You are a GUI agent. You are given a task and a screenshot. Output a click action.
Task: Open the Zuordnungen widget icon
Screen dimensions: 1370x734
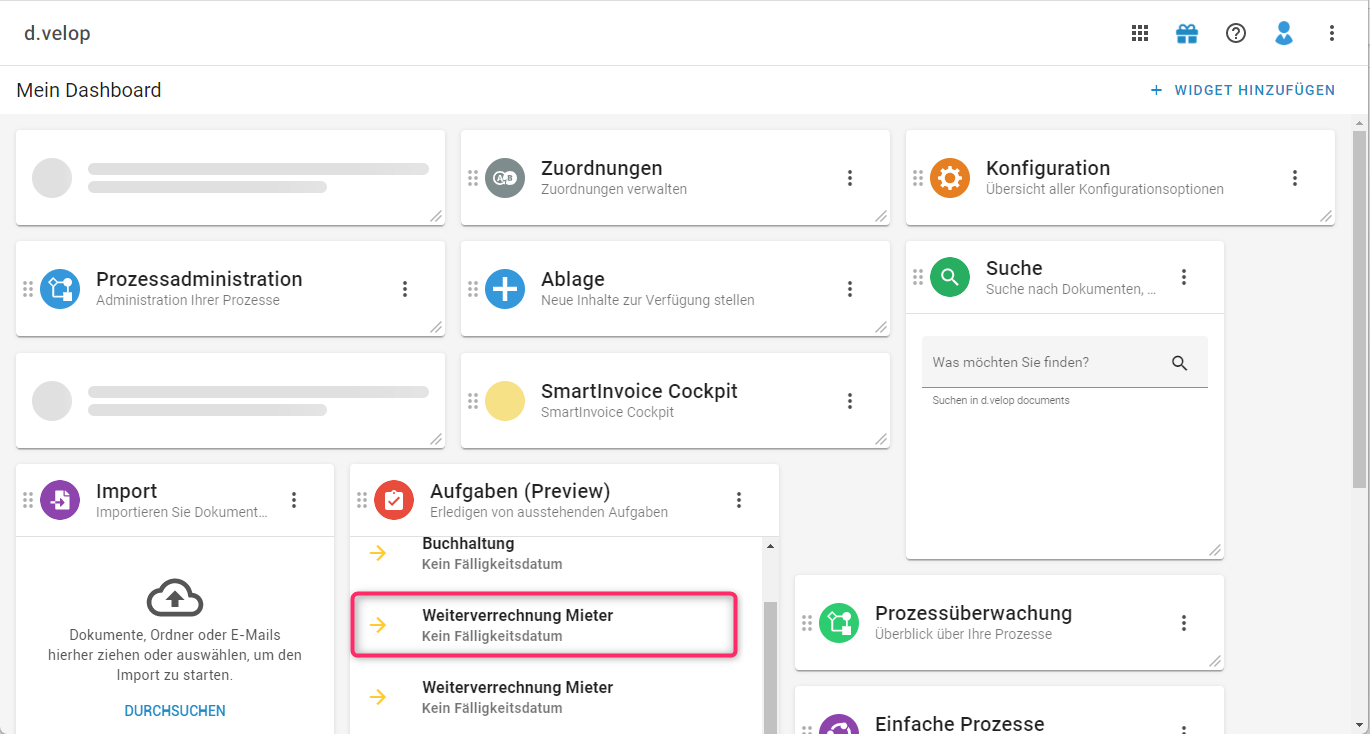point(505,178)
